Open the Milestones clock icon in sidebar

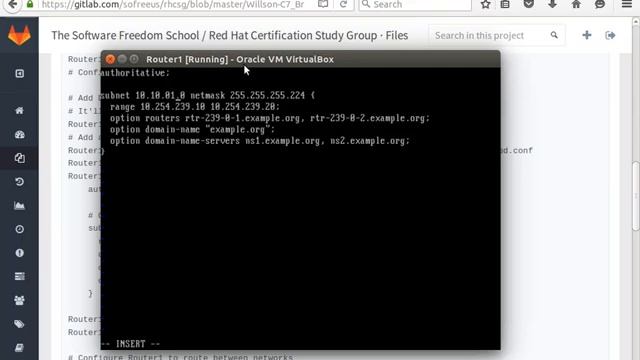pyautogui.click(x=20, y=229)
